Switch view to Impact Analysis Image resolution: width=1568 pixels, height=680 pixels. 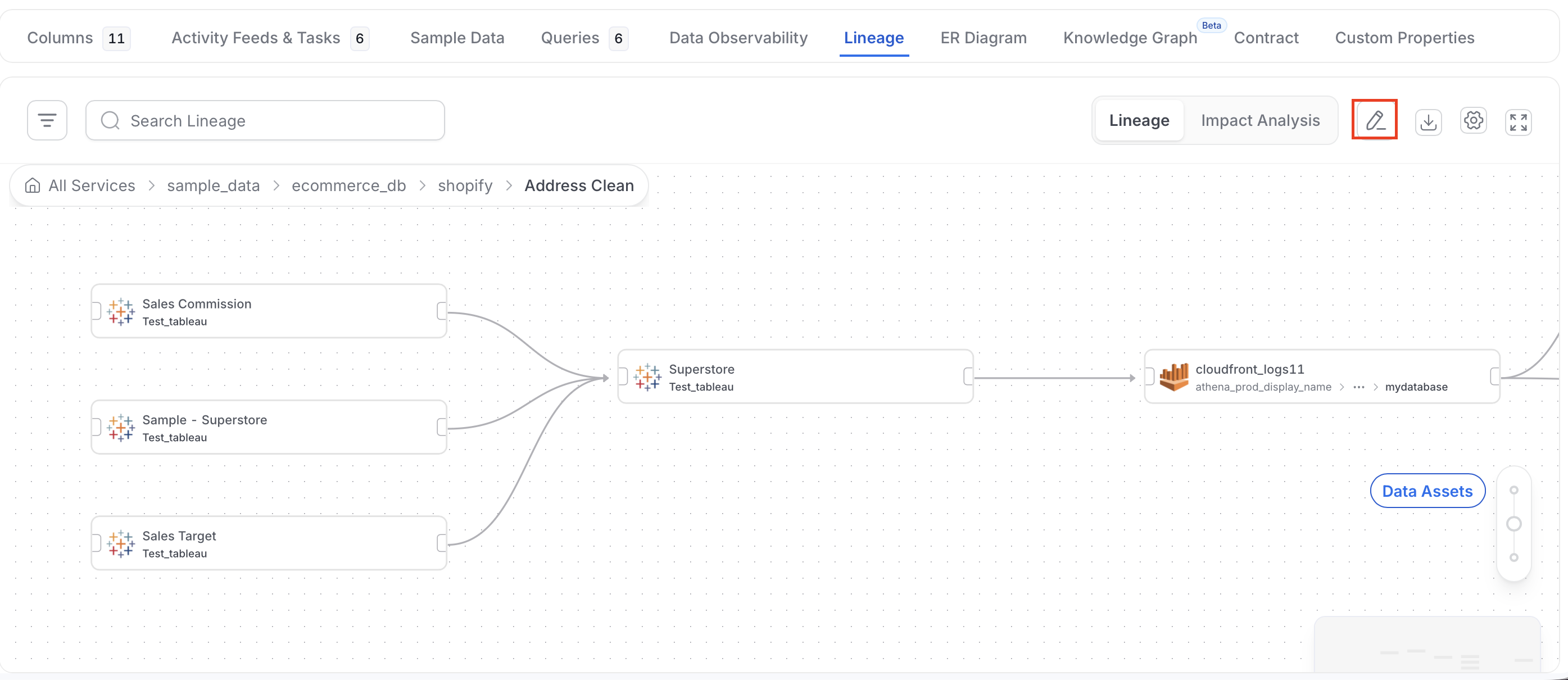tap(1260, 120)
